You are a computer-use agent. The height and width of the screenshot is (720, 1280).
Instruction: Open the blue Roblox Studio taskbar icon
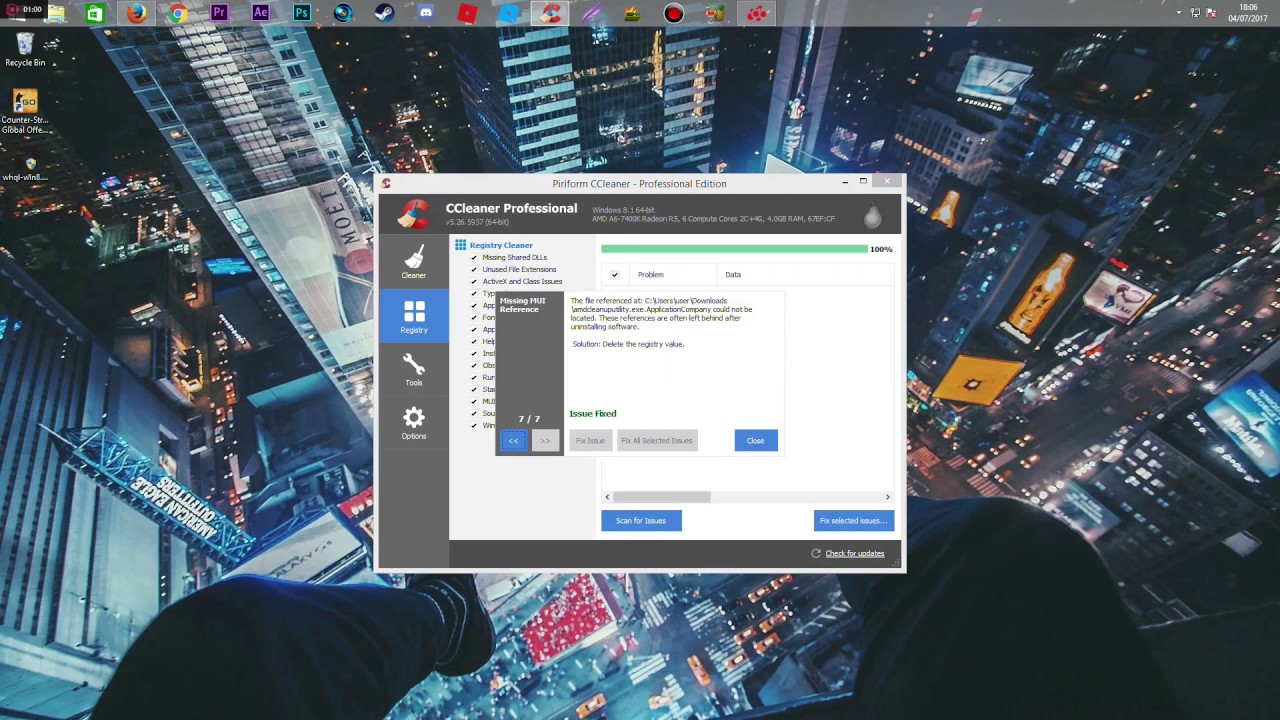point(509,14)
